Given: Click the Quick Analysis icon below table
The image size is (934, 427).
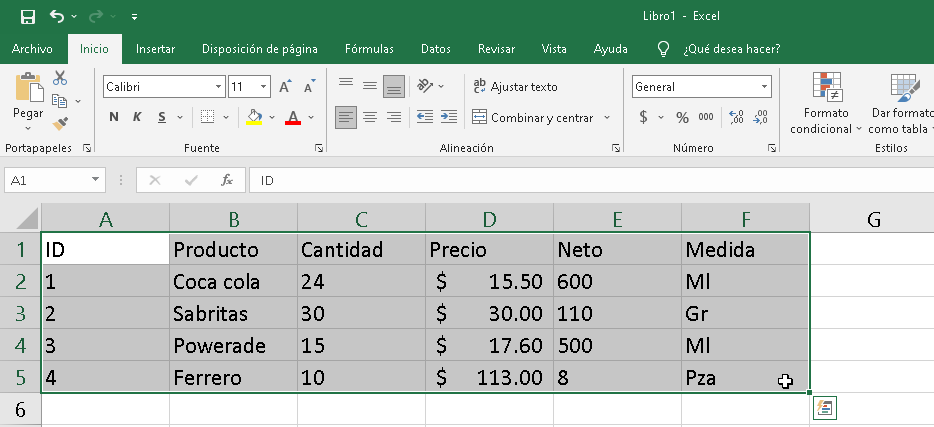Looking at the screenshot, I should point(825,408).
